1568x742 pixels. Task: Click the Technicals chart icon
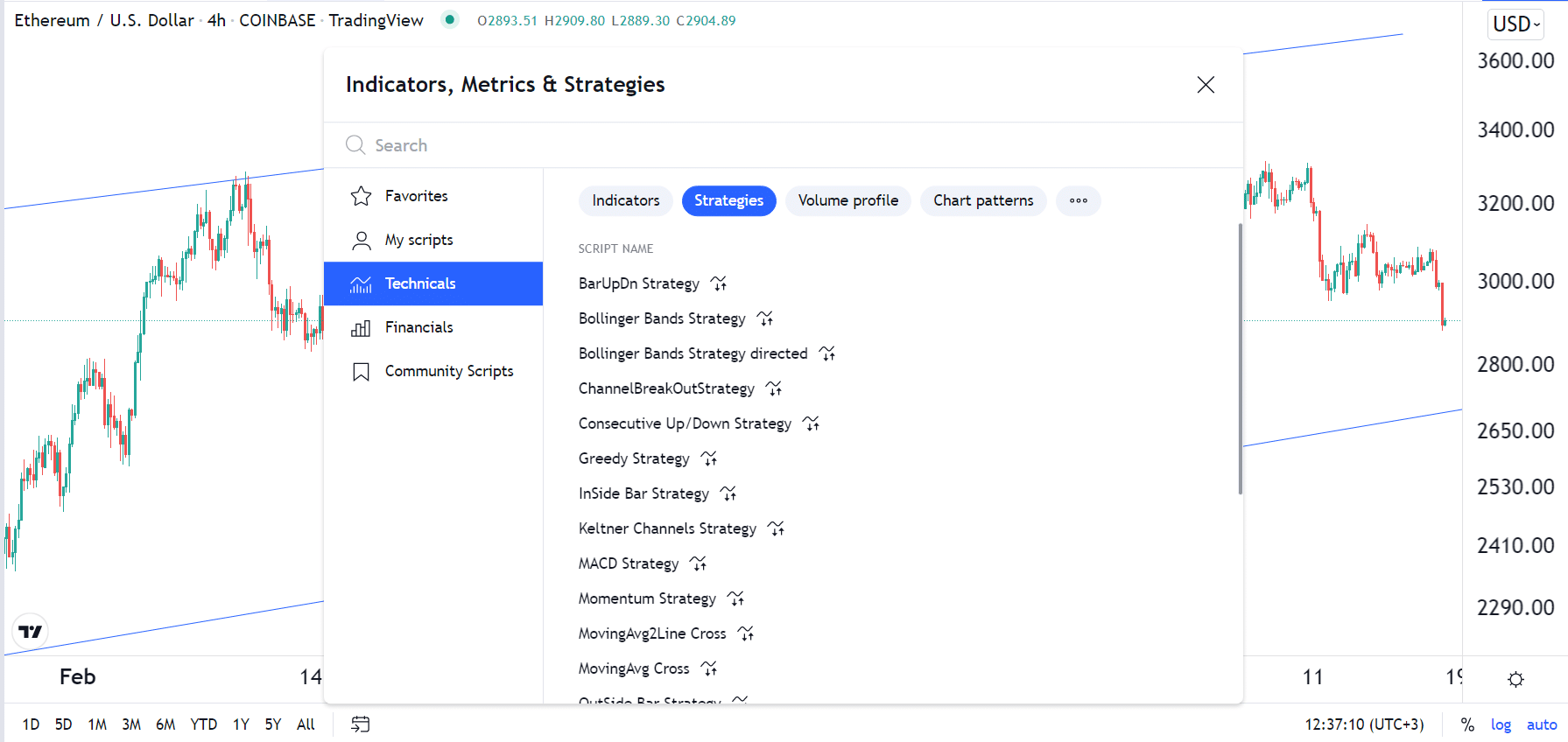coord(361,283)
